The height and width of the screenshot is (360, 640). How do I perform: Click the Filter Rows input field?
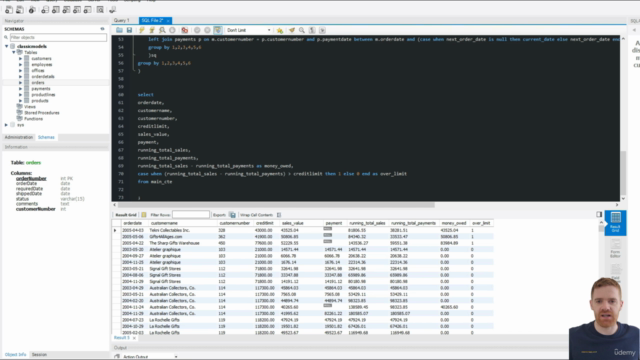pyautogui.click(x=191, y=215)
